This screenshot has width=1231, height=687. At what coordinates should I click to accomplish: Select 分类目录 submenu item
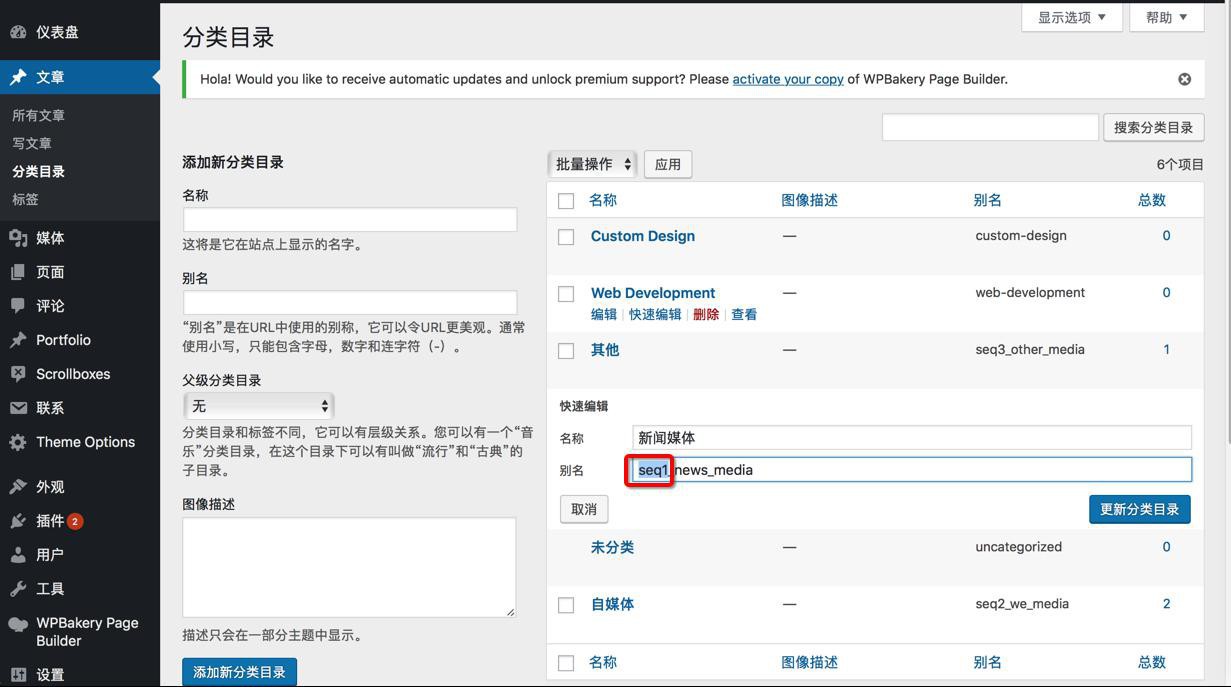coord(38,172)
